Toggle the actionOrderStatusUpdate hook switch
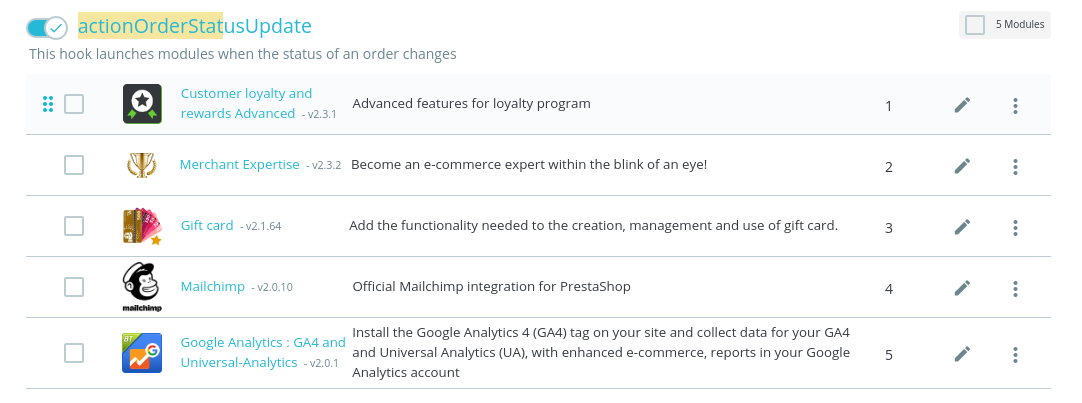 (47, 27)
